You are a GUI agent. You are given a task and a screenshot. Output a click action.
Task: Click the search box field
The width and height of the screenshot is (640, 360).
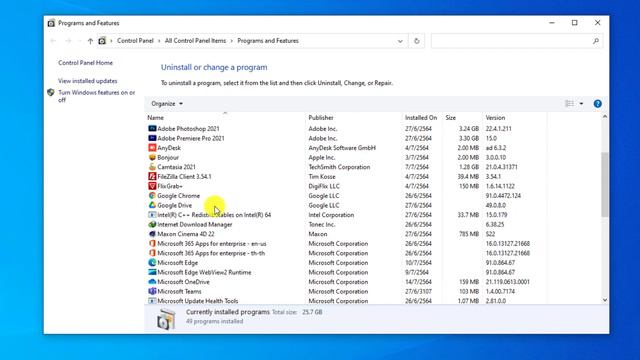pyautogui.click(x=516, y=41)
